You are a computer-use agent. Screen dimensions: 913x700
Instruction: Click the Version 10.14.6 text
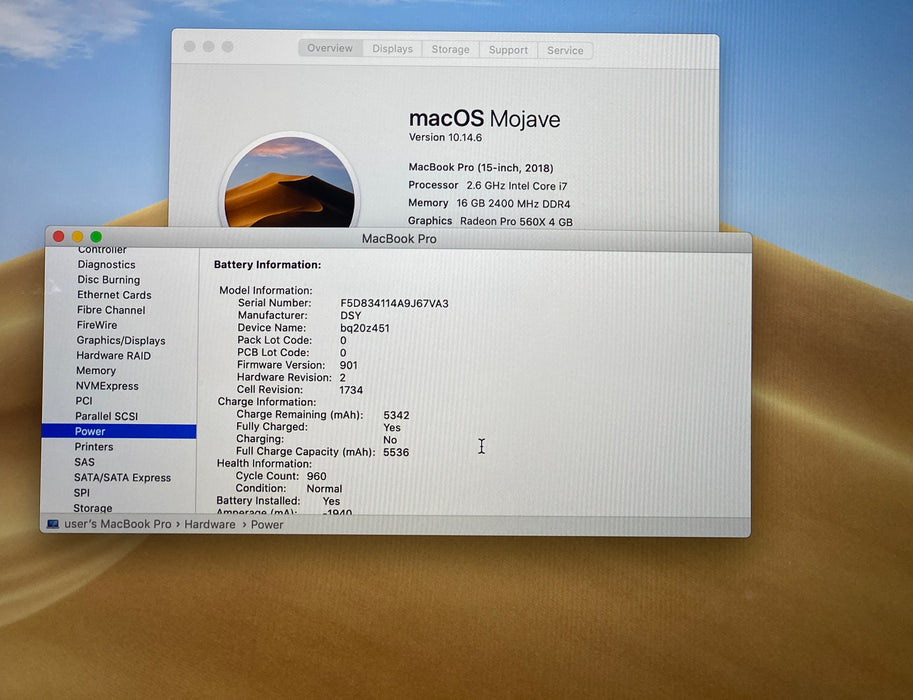click(x=445, y=137)
